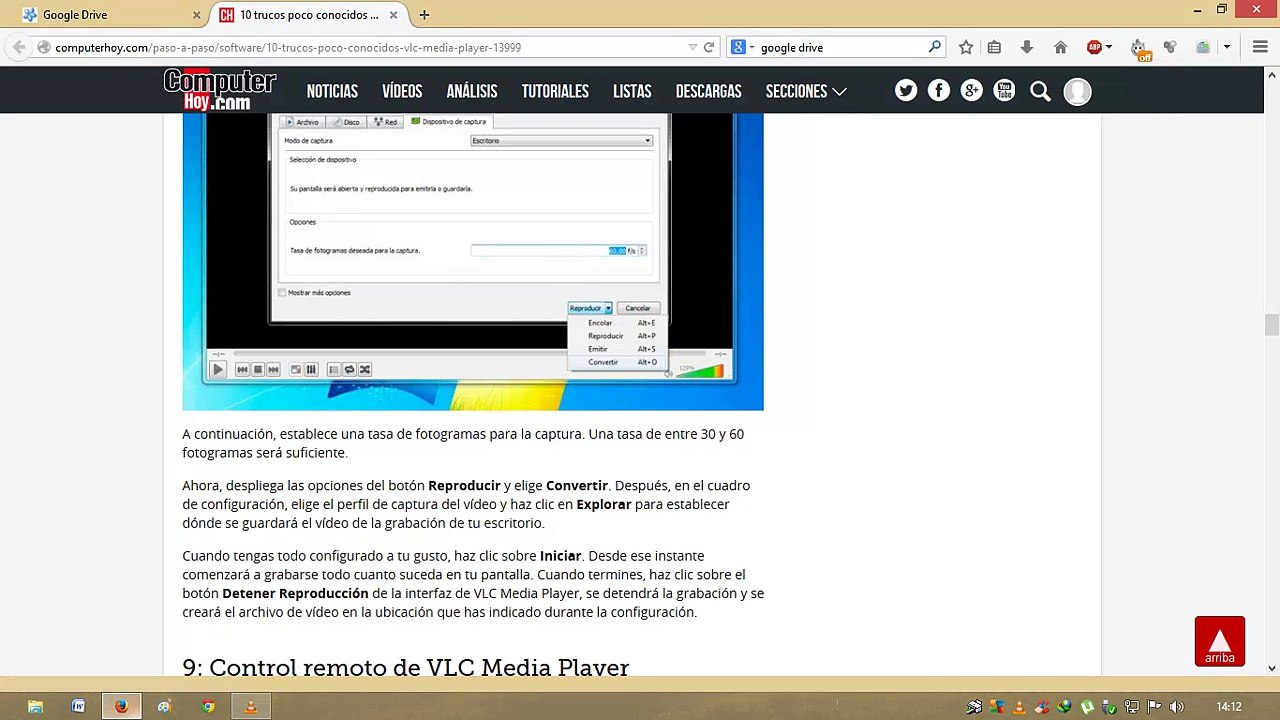The image size is (1280, 720).
Task: Open NOTICIAS menu section
Action: (x=332, y=91)
